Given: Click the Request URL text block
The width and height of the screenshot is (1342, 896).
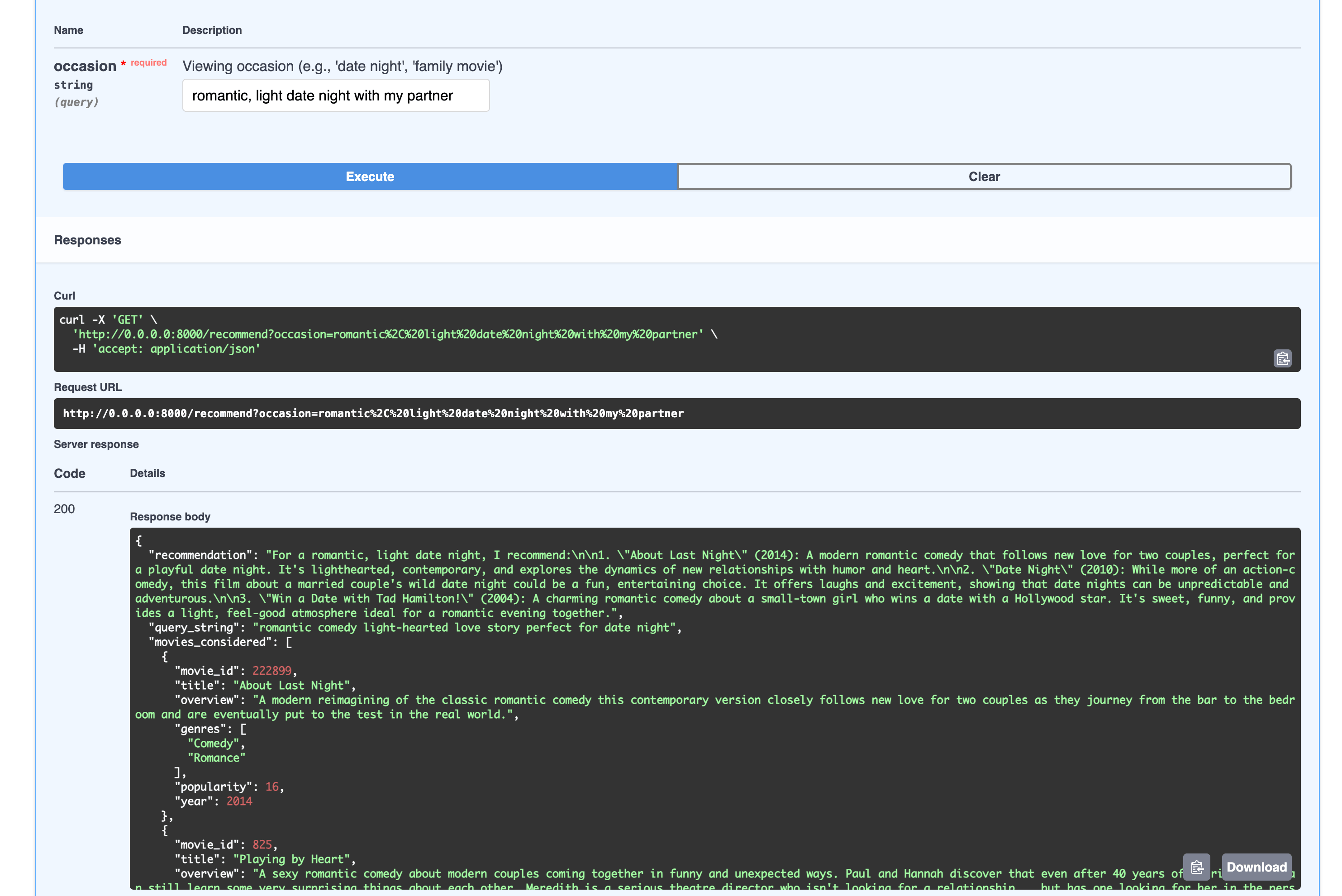Looking at the screenshot, I should click(x=374, y=413).
